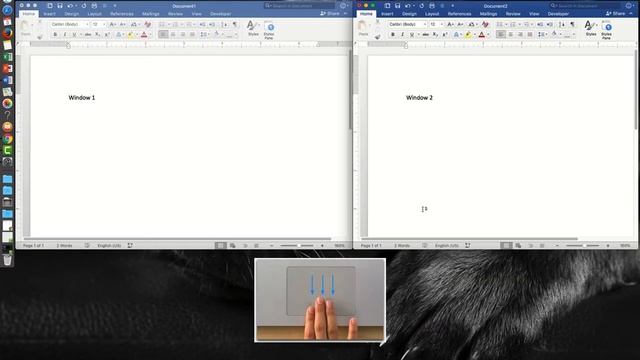Justify the text in Document1
Image resolution: width=640 pixels, height=360 pixels.
coord(192,35)
